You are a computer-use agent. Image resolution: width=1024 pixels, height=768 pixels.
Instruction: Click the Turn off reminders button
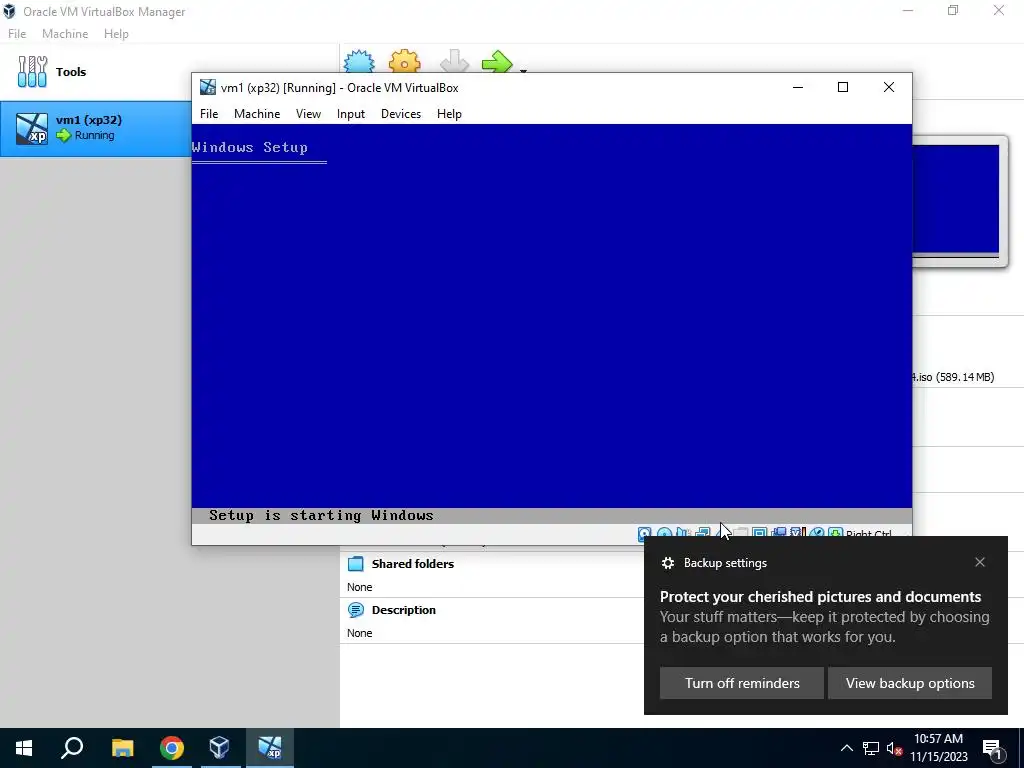tap(742, 683)
